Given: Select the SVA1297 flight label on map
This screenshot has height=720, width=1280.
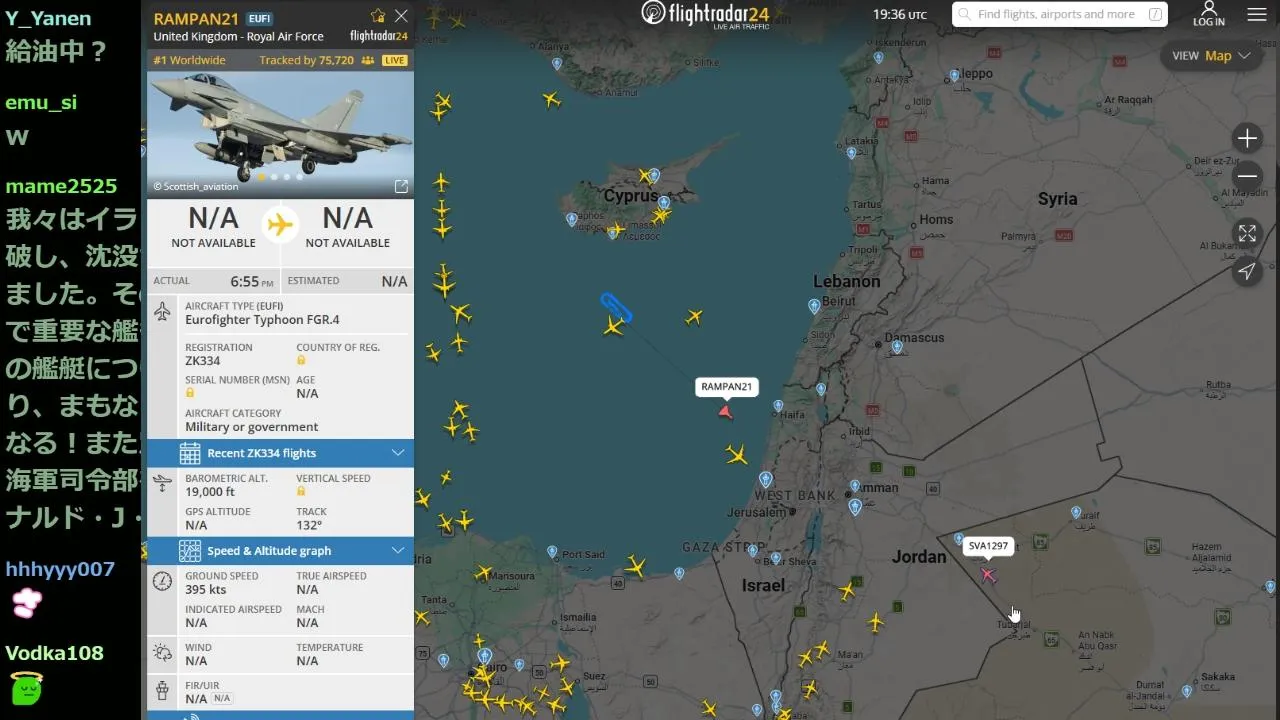Looking at the screenshot, I should [x=988, y=546].
